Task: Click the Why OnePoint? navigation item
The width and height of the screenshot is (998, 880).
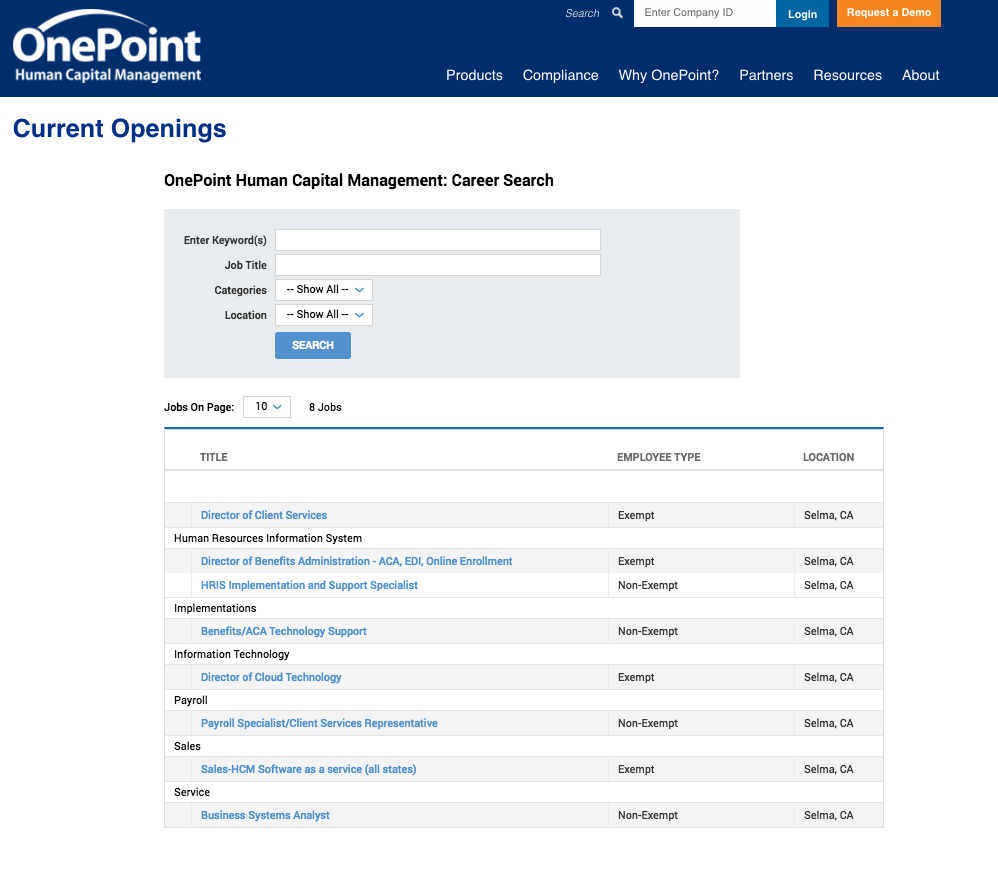Action: coord(668,75)
